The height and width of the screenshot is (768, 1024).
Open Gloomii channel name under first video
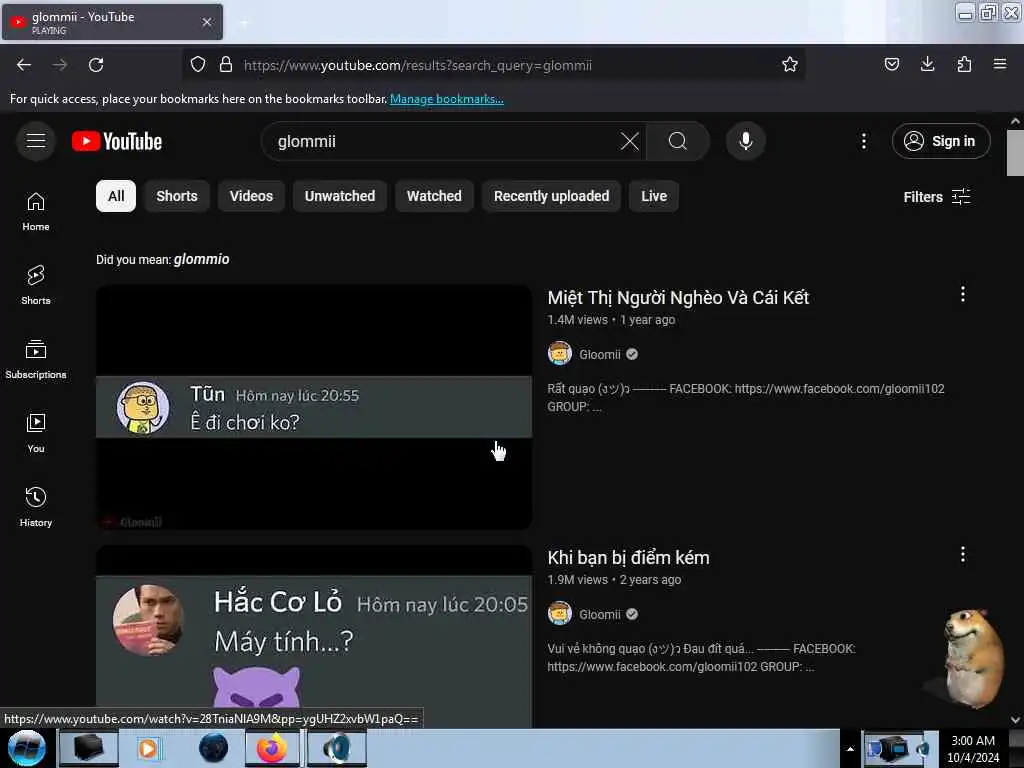coord(600,354)
